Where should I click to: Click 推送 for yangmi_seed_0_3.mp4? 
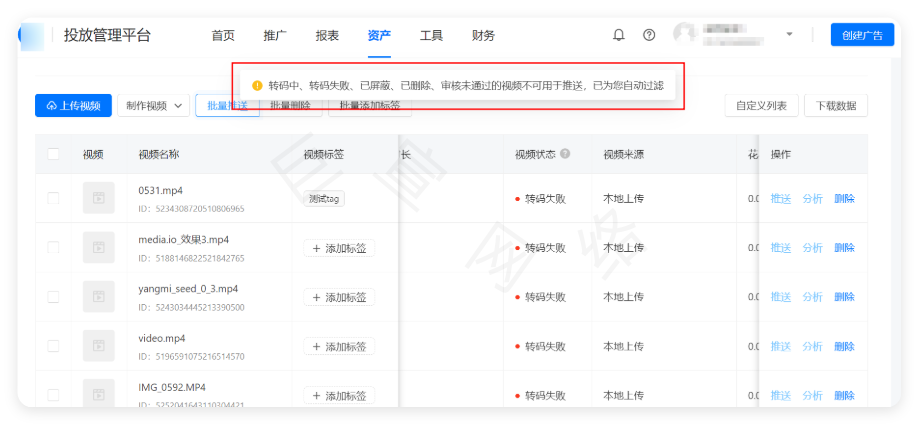click(x=781, y=297)
